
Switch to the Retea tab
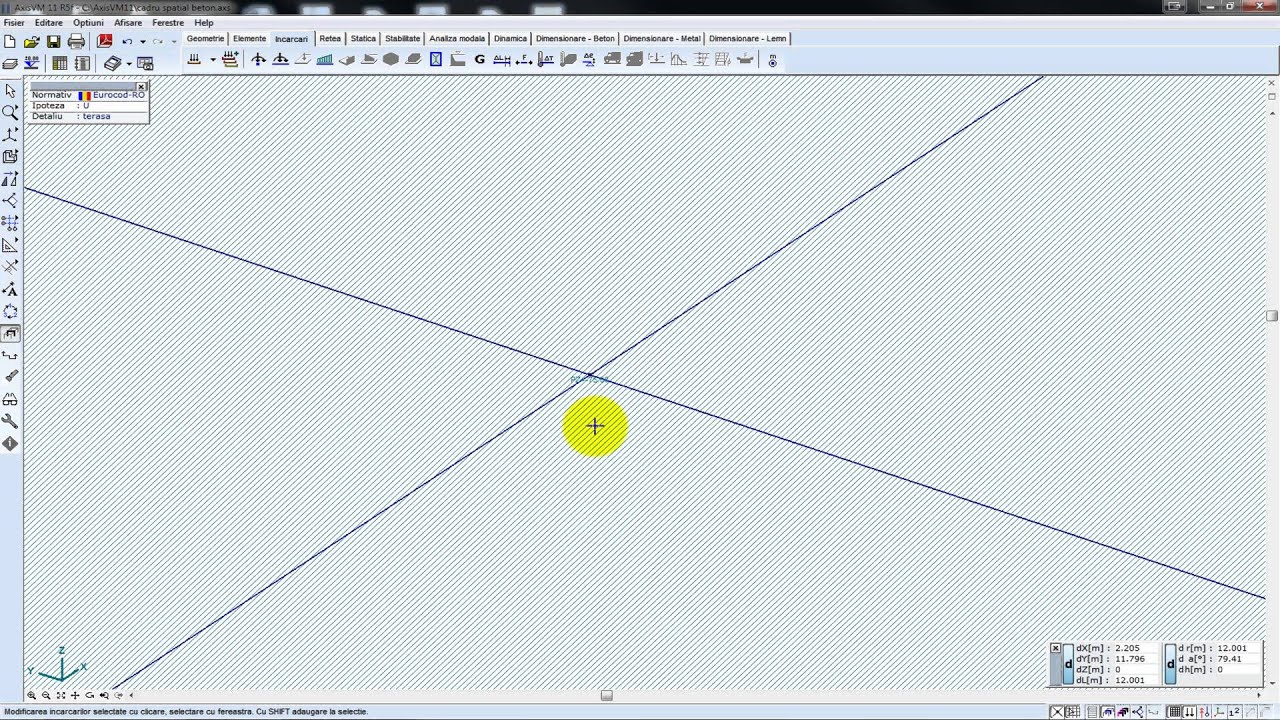tap(330, 38)
